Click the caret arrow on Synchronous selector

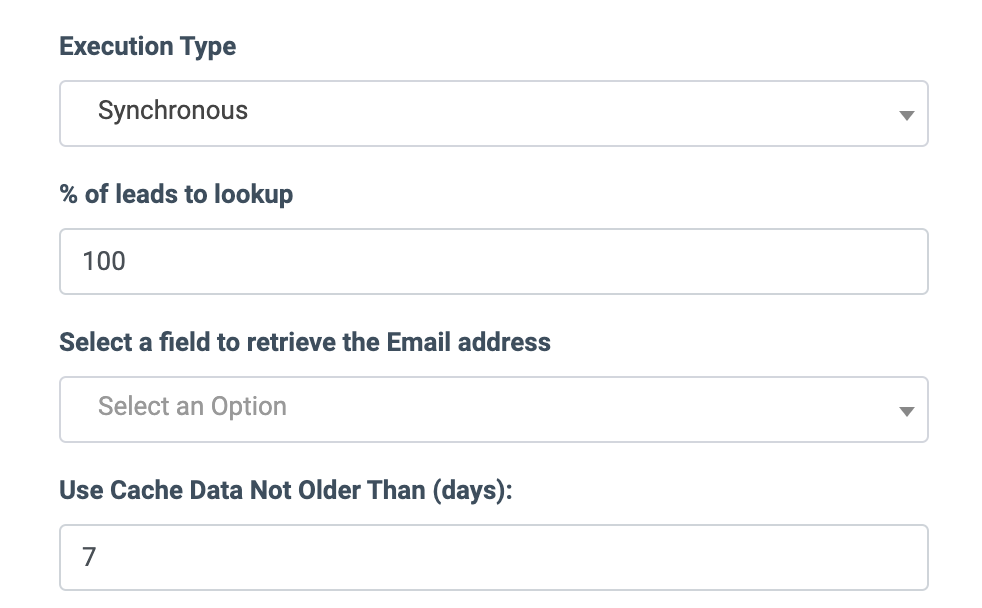(x=906, y=115)
